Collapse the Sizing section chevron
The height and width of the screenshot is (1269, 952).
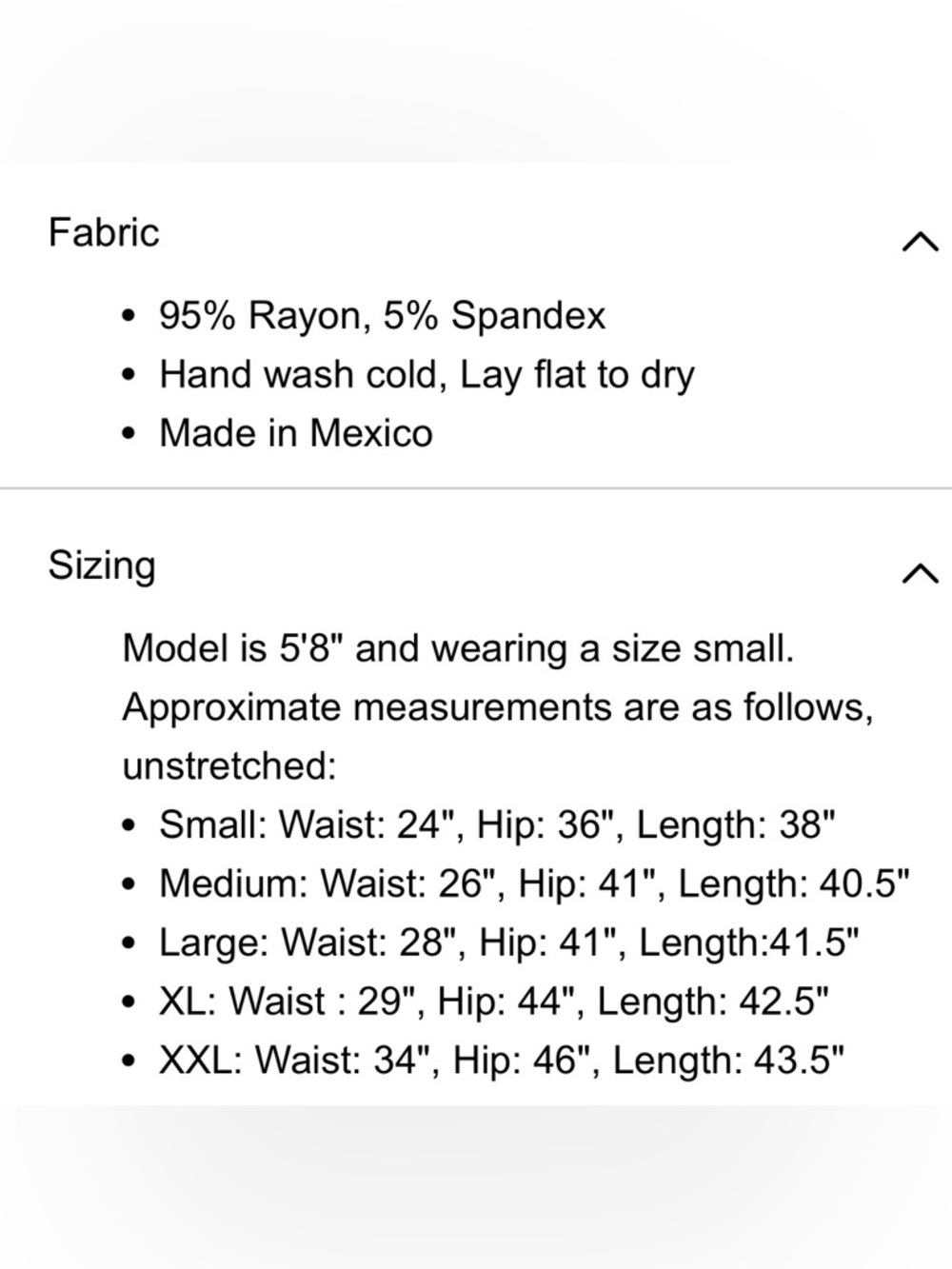point(919,573)
